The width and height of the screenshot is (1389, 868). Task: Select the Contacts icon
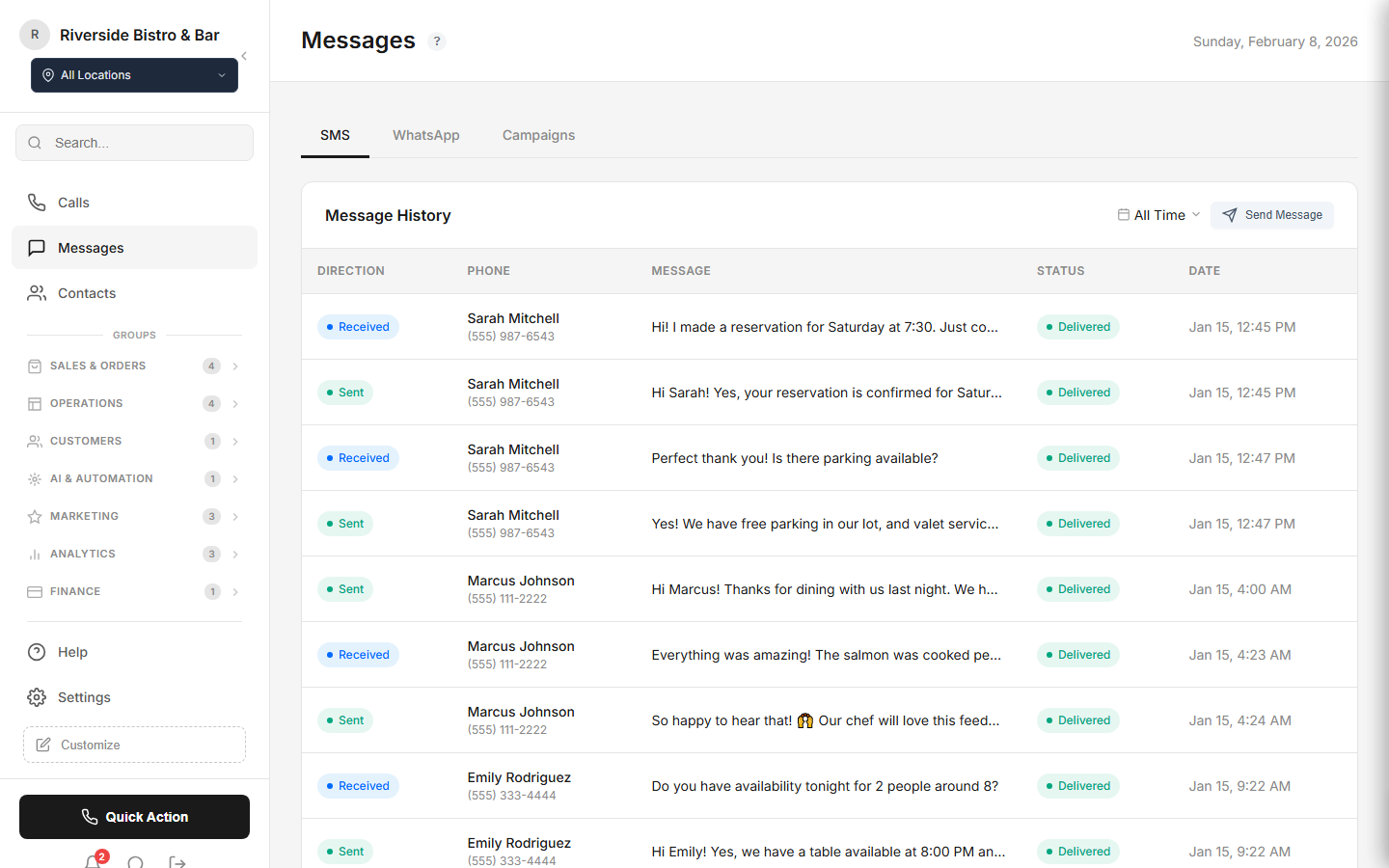pyautogui.click(x=37, y=292)
